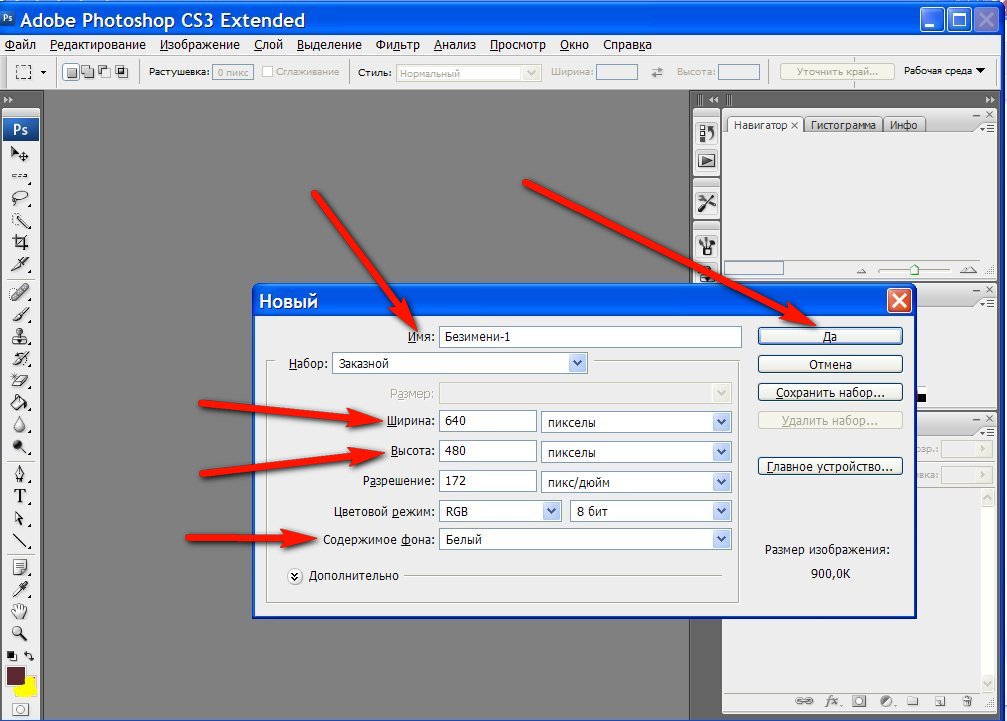Open the Рабочая среда workspace dropdown
Screen dimensions: 1007x721
point(944,71)
